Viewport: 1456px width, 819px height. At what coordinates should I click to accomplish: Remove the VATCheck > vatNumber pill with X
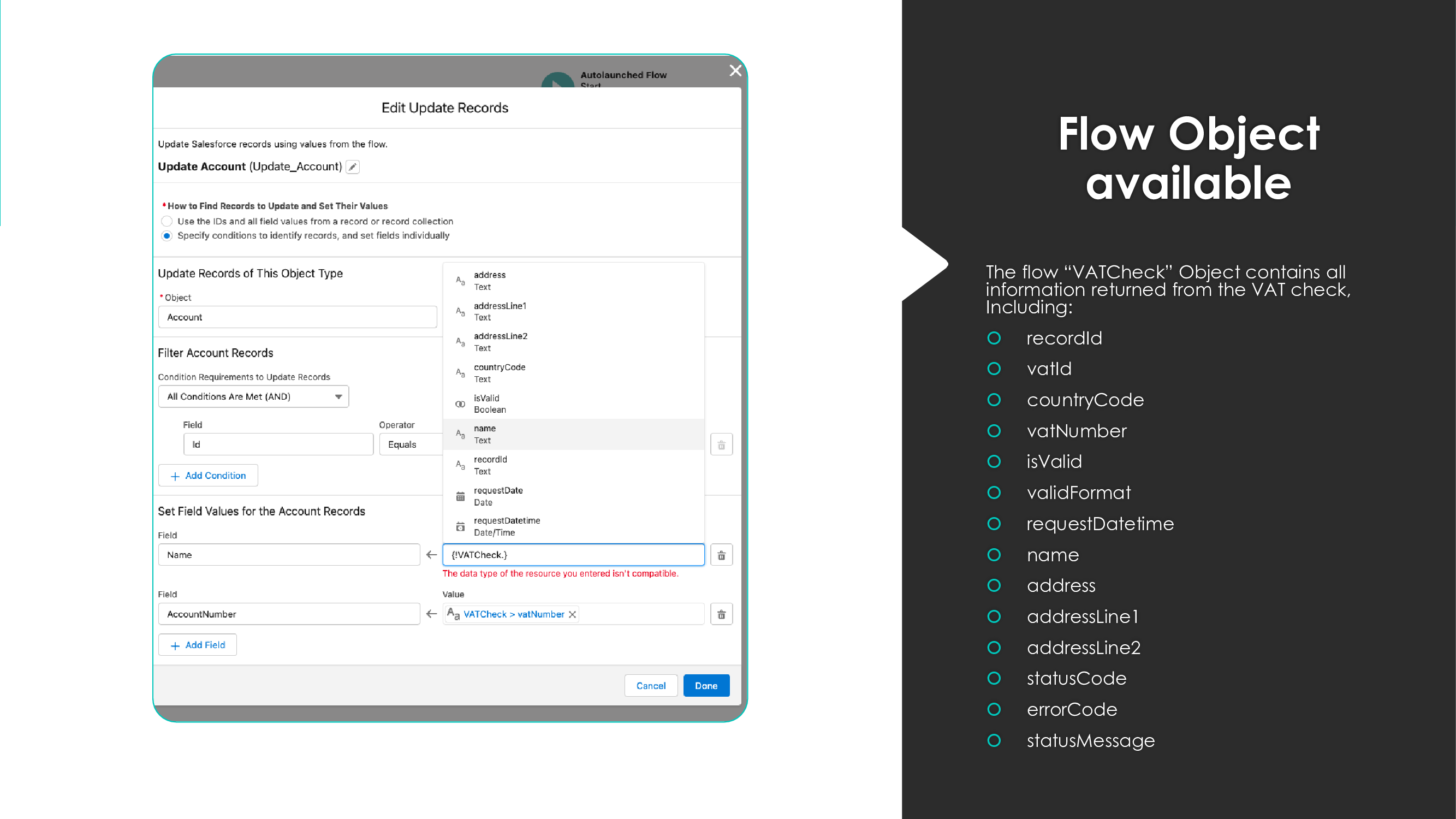tap(573, 614)
